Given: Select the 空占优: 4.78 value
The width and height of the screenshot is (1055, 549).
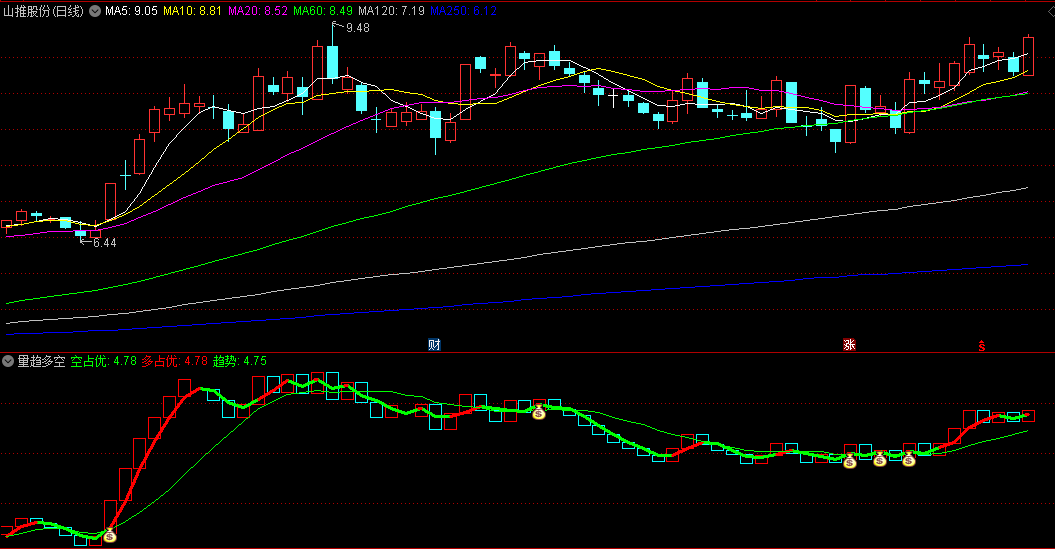Looking at the screenshot, I should [104, 361].
